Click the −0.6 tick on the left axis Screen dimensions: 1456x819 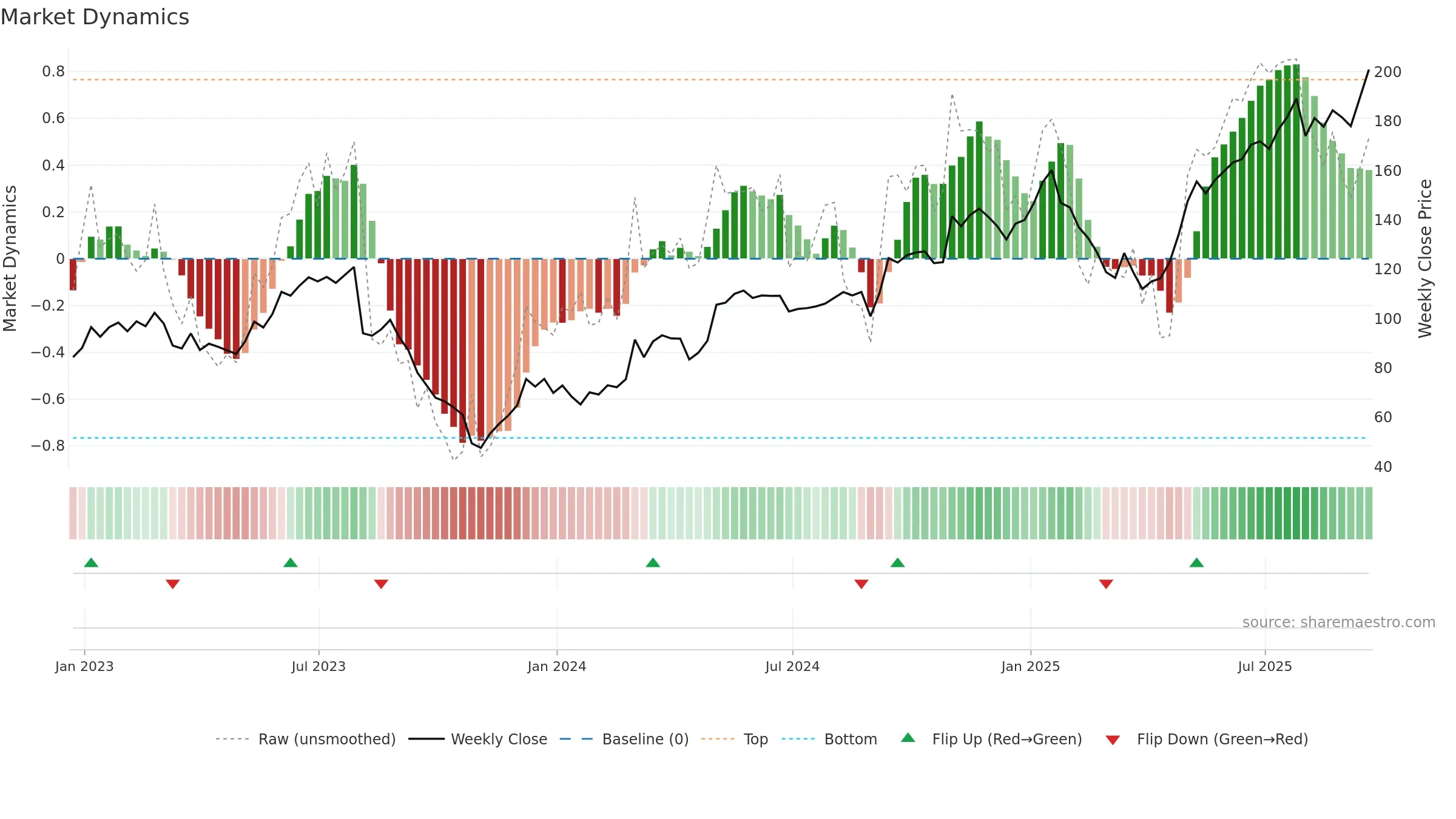coord(48,399)
